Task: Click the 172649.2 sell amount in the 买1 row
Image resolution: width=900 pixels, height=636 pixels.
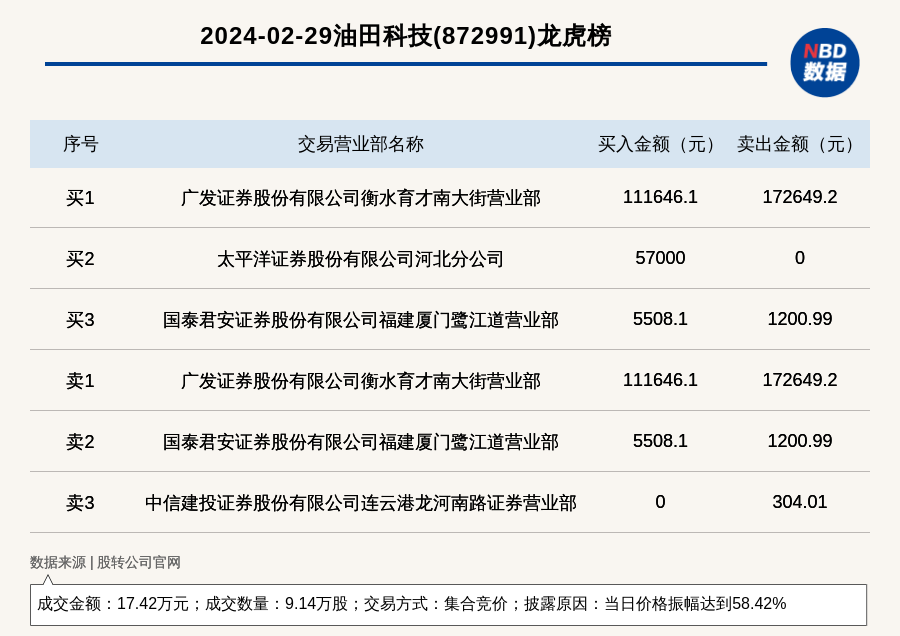Action: coord(799,197)
